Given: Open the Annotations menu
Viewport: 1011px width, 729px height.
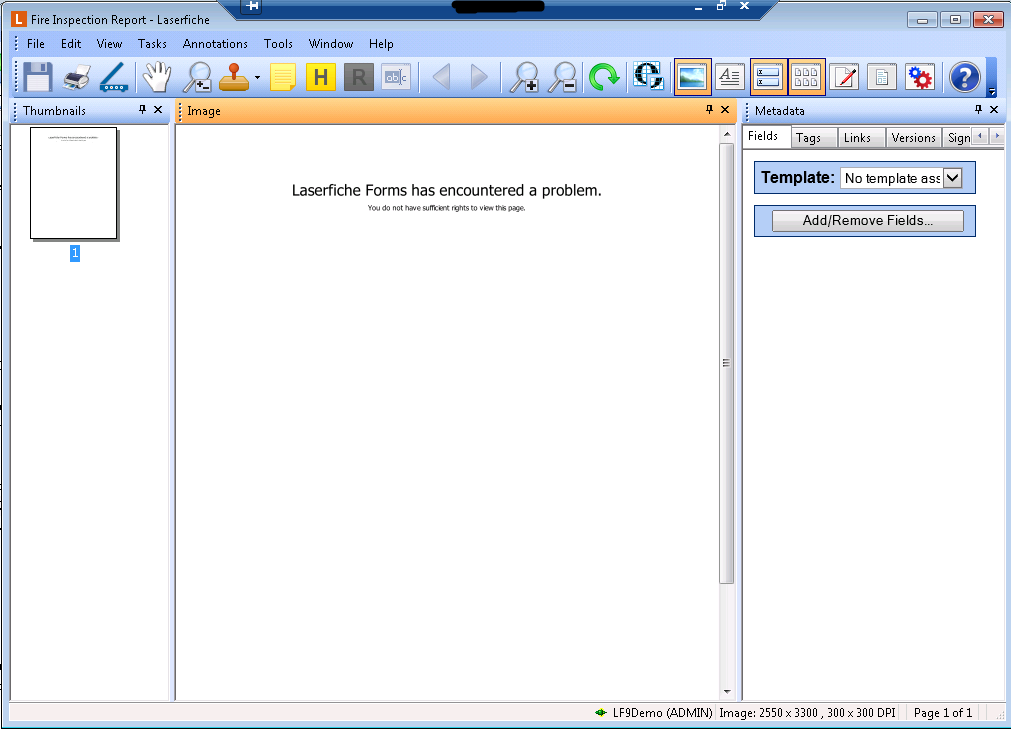Looking at the screenshot, I should click(215, 44).
